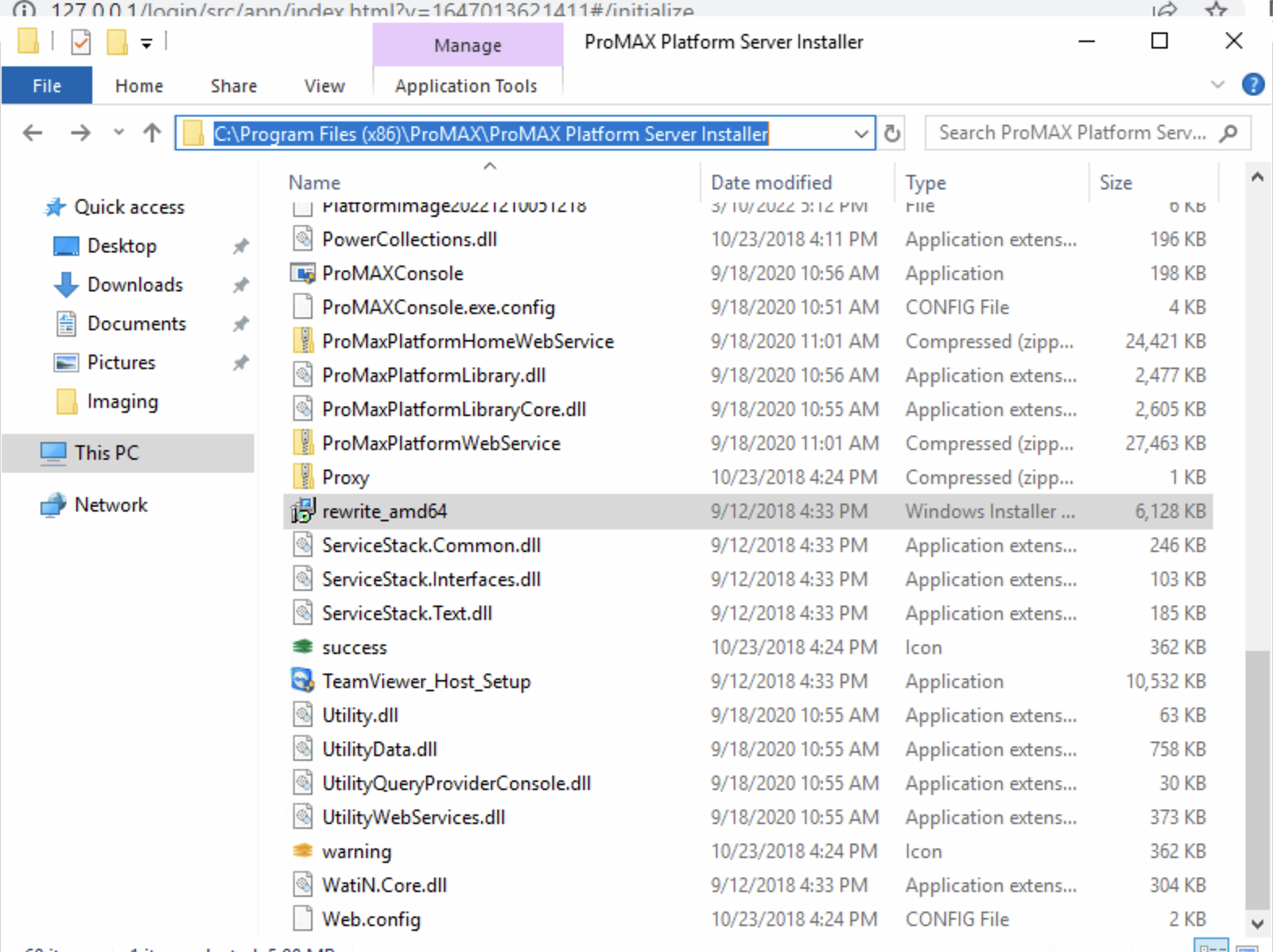
Task: Sort by the Size column header
Action: pyautogui.click(x=1116, y=183)
